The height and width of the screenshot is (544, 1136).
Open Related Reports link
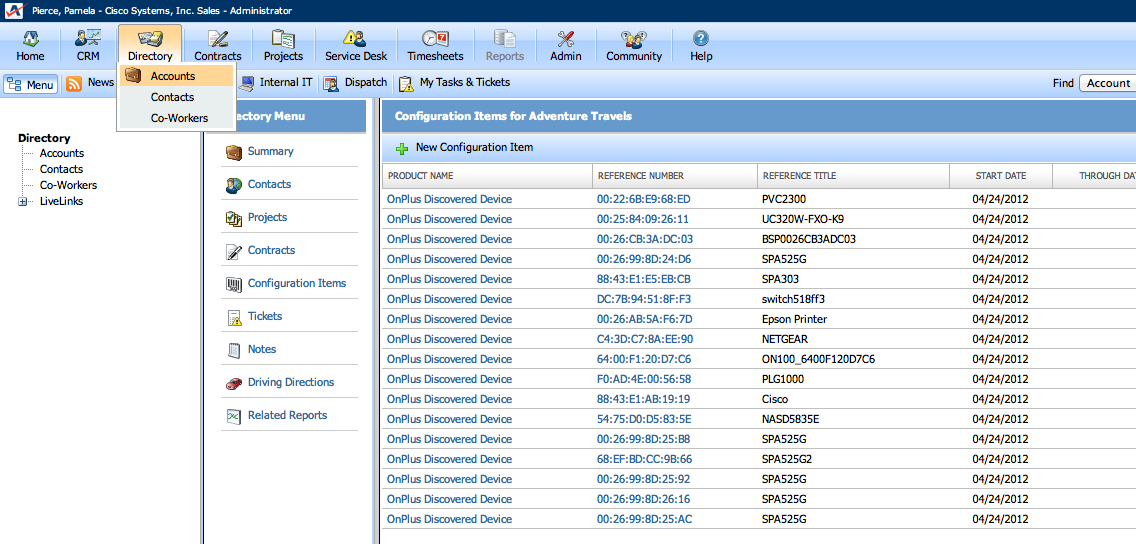point(287,415)
